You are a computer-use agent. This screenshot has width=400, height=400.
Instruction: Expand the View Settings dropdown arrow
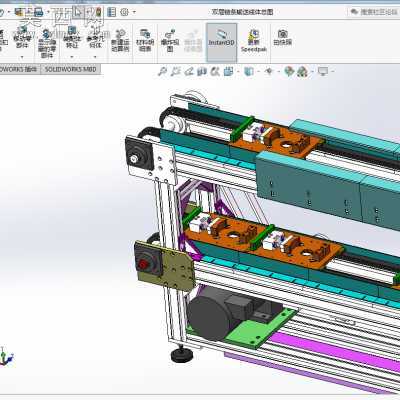point(332,71)
